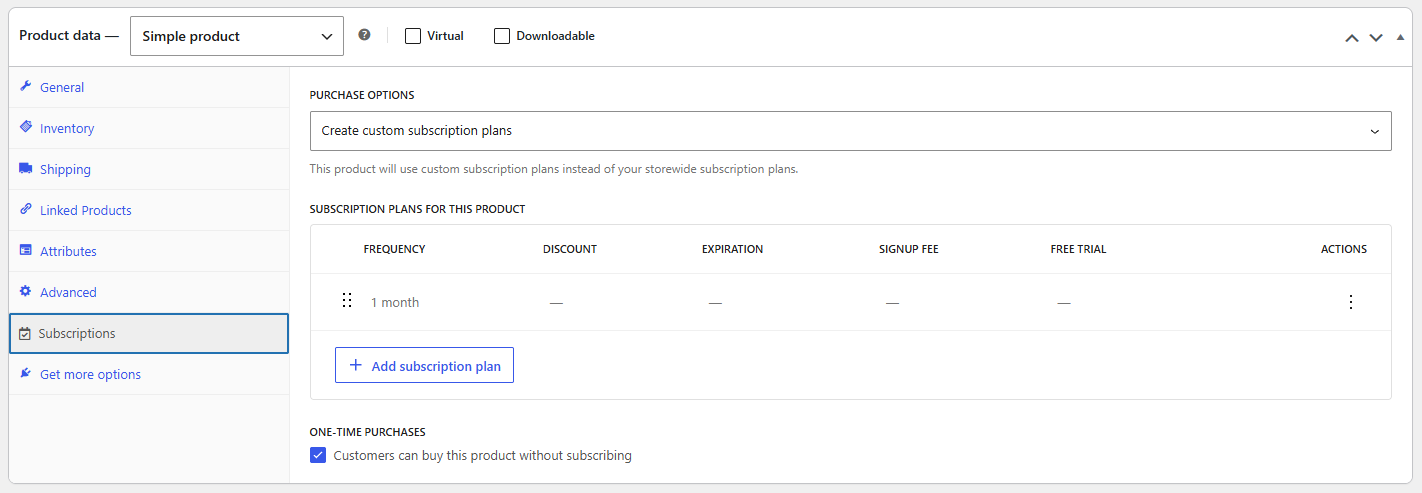
Task: Click the wrench icon next to General
Action: pyautogui.click(x=26, y=86)
